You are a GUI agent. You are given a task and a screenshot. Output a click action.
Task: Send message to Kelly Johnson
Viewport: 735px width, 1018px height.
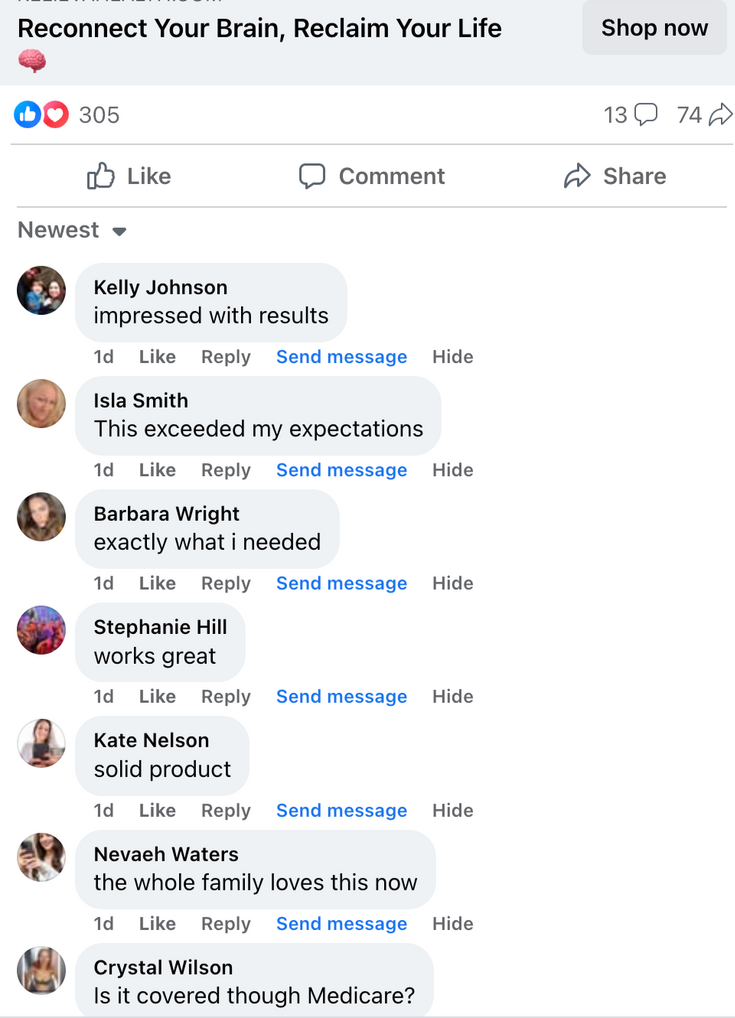[342, 356]
